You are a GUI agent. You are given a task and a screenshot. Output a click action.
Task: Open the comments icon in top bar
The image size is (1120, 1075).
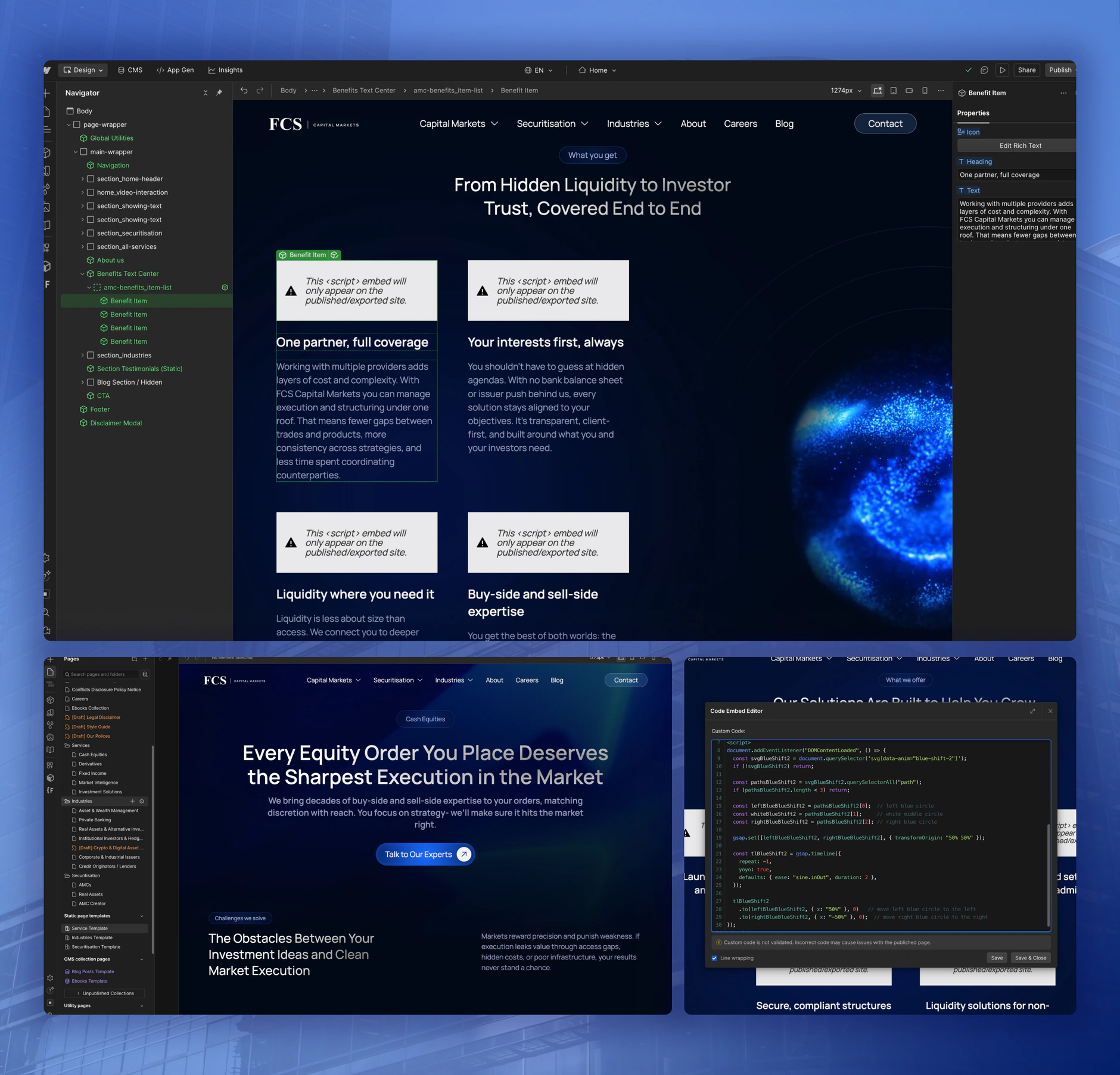pyautogui.click(x=985, y=70)
